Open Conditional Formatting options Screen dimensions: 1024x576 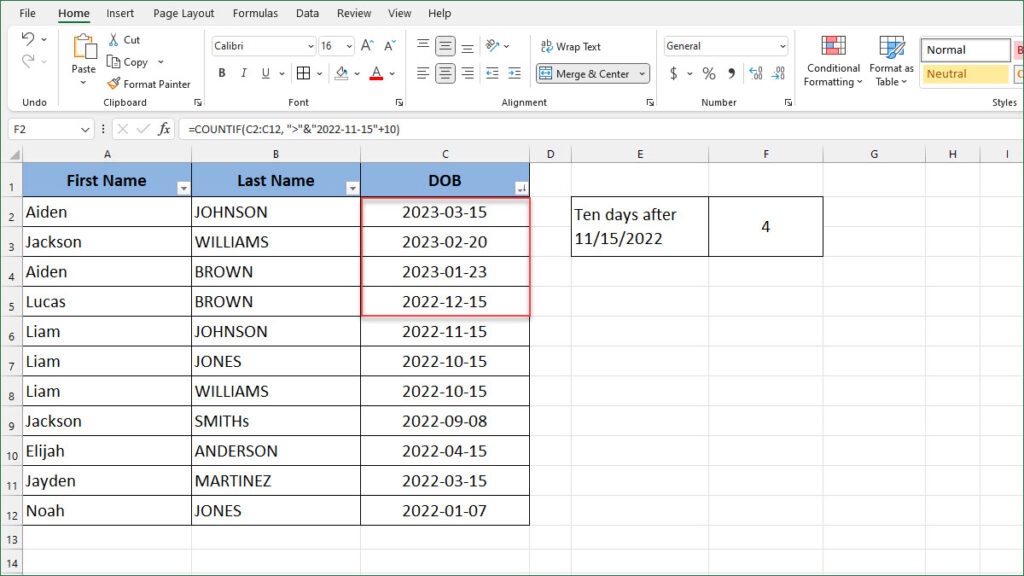(833, 62)
